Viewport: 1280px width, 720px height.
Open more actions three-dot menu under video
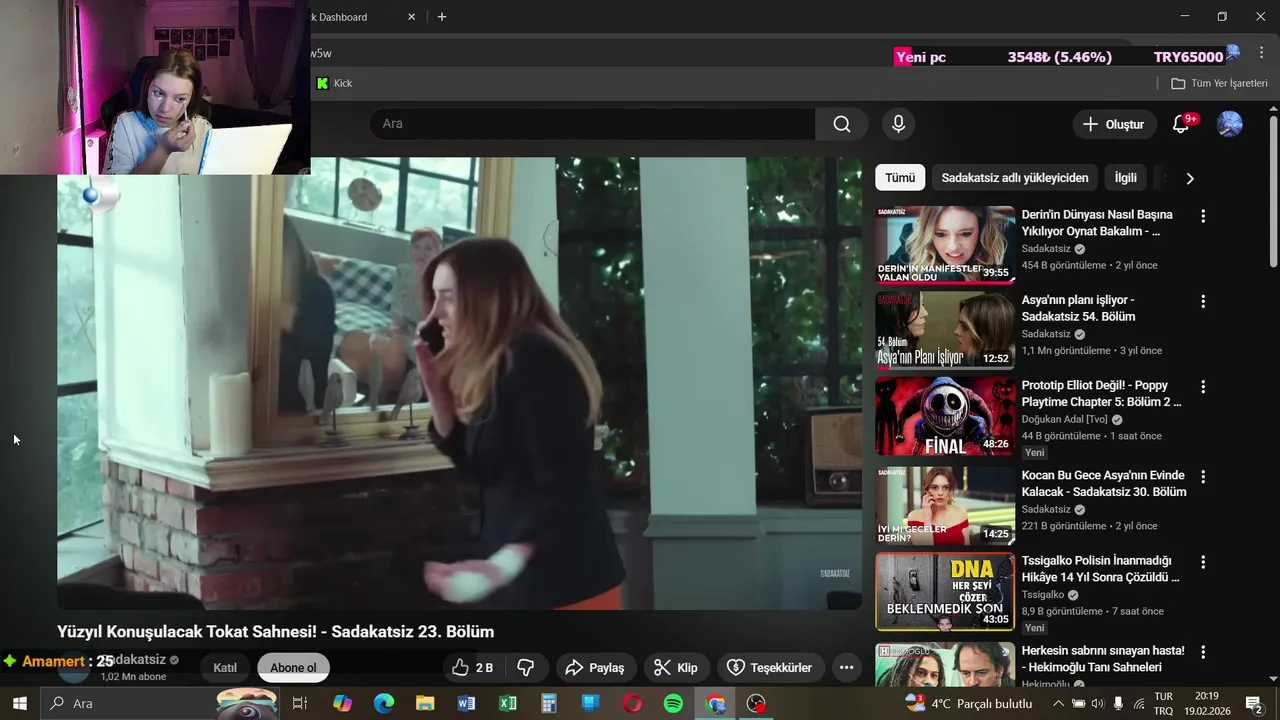coord(846,667)
